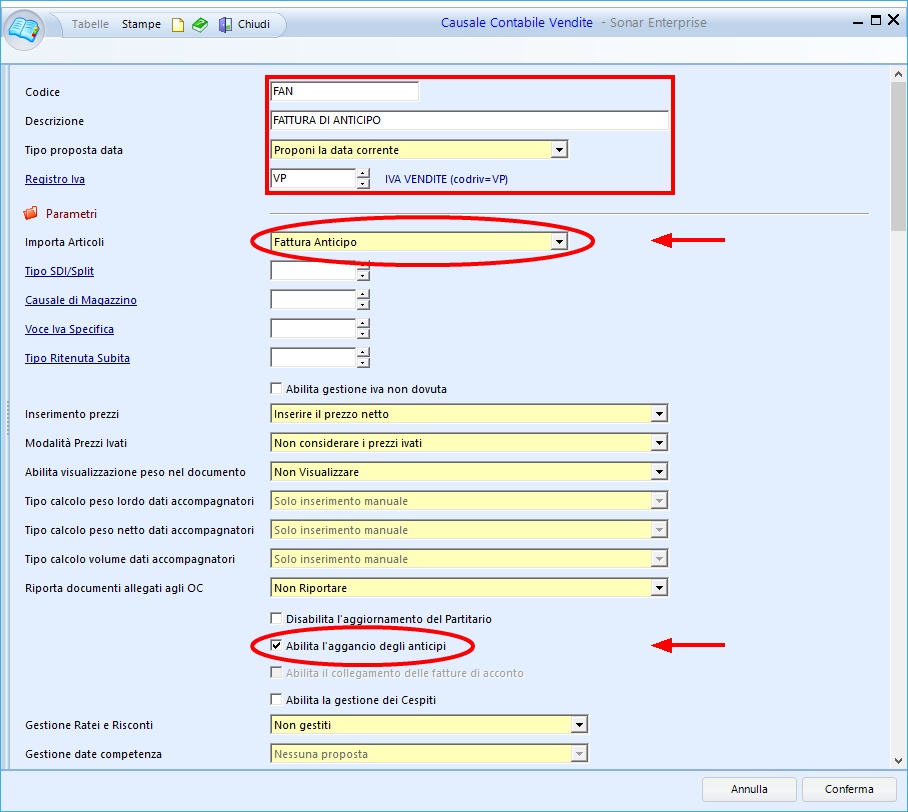Click the Causale di Magazzino spinner down arrow
This screenshot has width=908, height=812.
[x=363, y=305]
